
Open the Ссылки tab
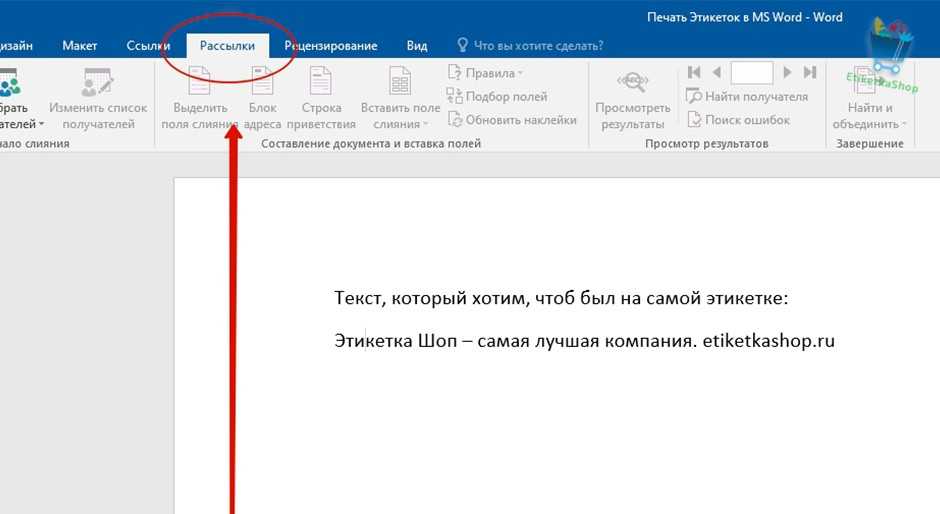tap(149, 46)
